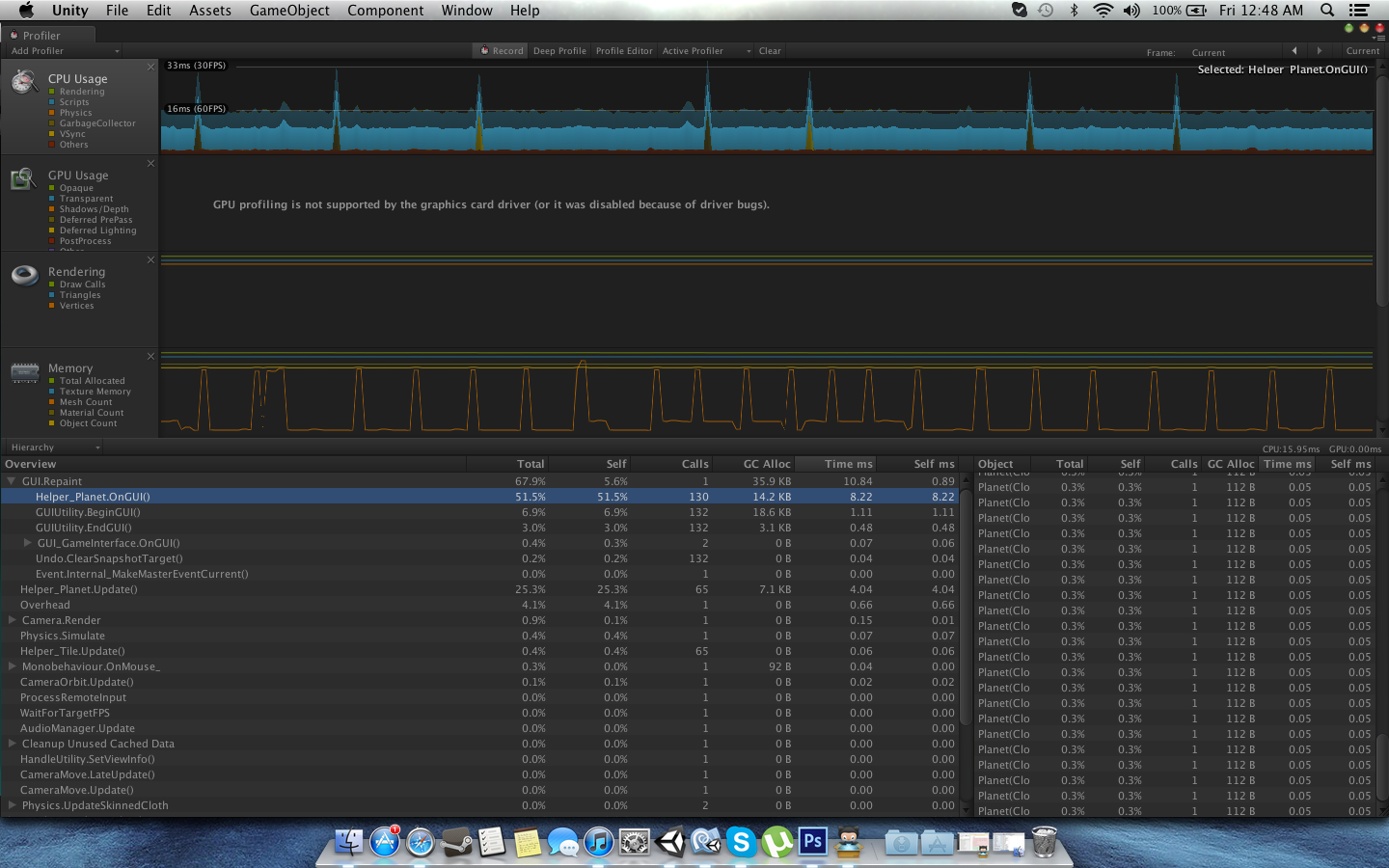Sort by Time ms column header
The width and height of the screenshot is (1389, 868).
[x=836, y=464]
